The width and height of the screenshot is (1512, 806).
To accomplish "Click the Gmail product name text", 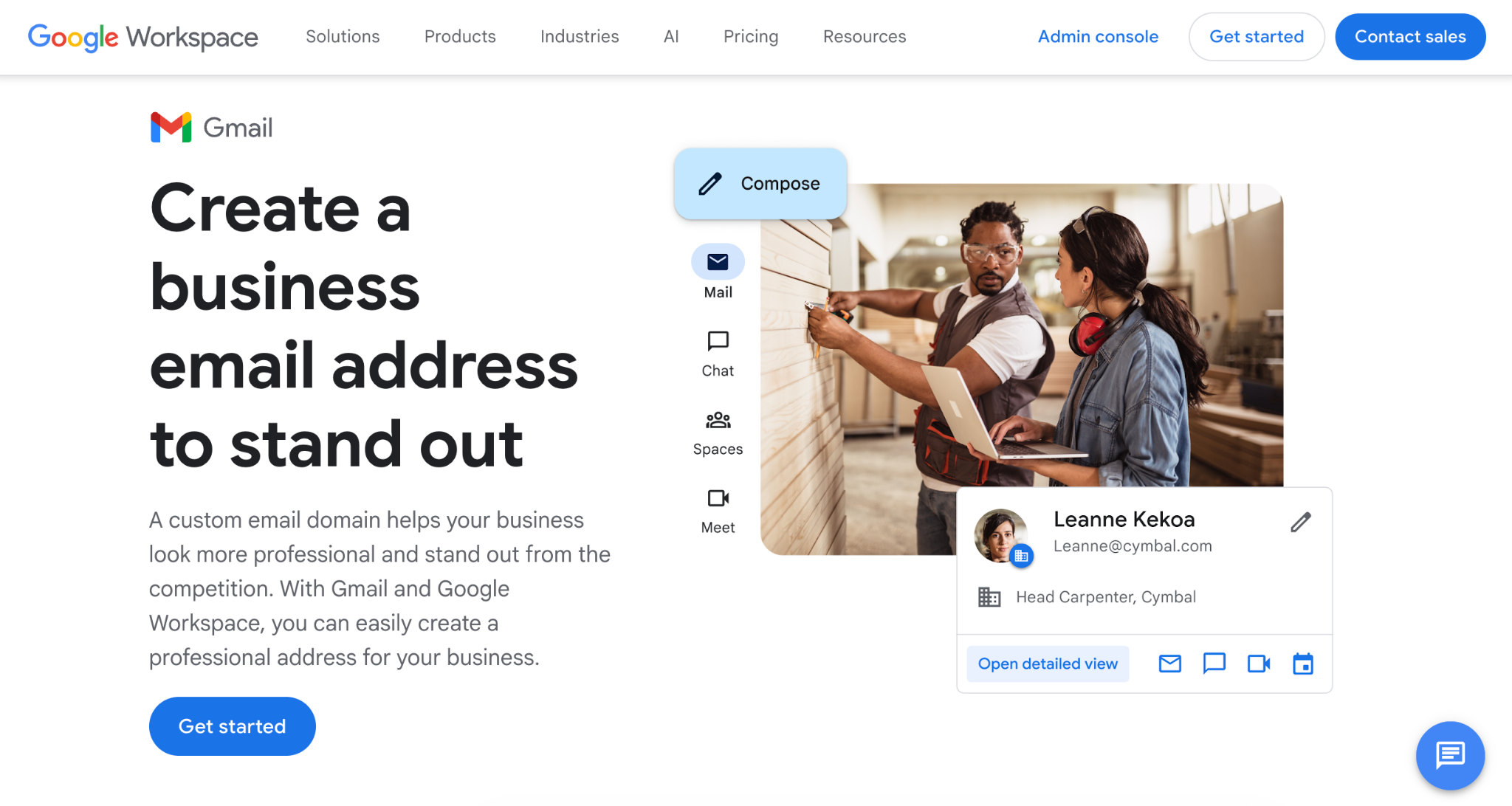I will point(238,128).
